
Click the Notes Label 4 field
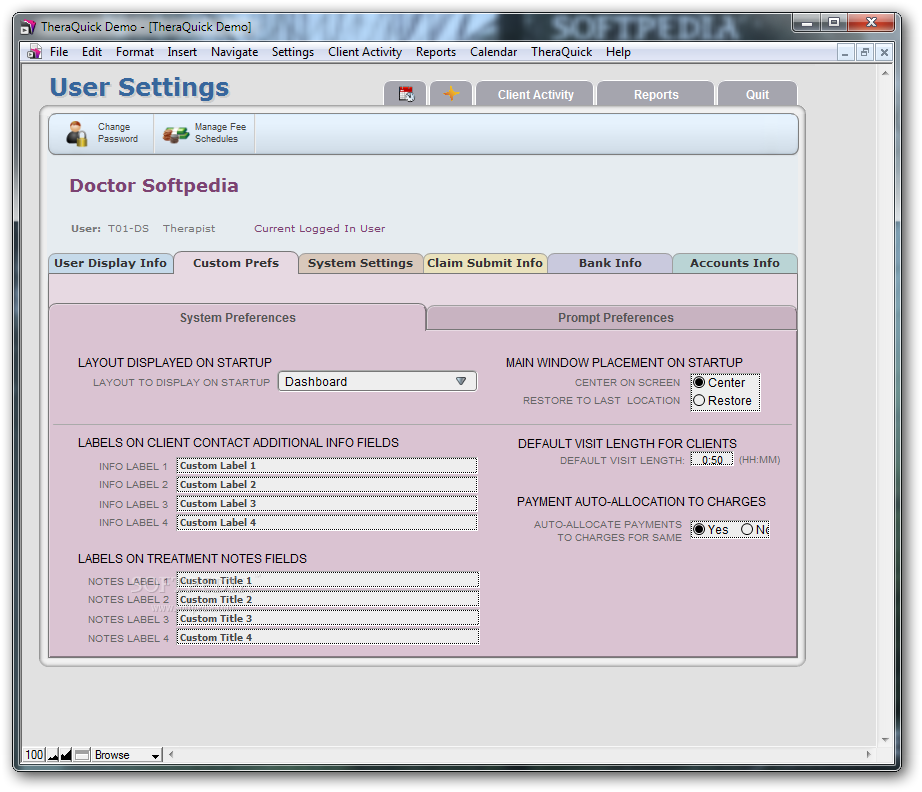coord(328,637)
